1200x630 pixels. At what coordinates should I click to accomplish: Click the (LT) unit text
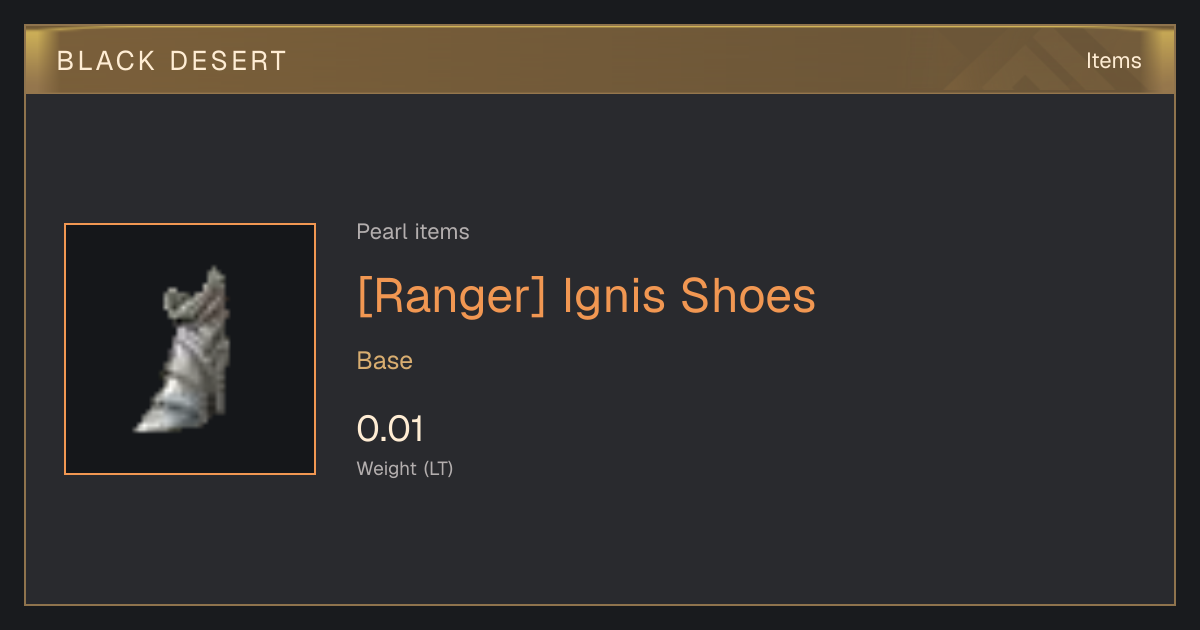pyautogui.click(x=439, y=468)
